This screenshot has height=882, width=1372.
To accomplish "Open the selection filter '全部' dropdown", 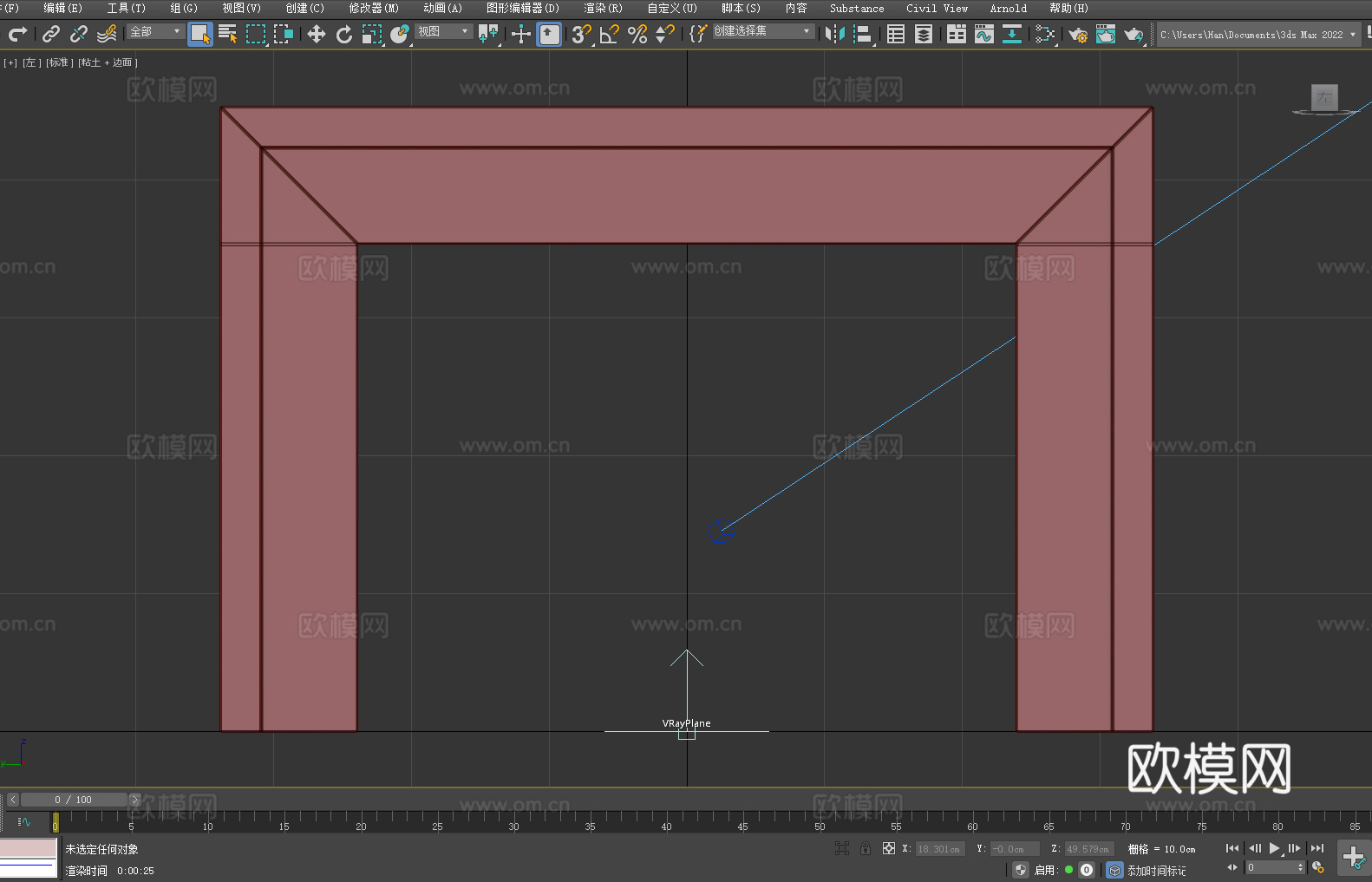I will pos(155,31).
